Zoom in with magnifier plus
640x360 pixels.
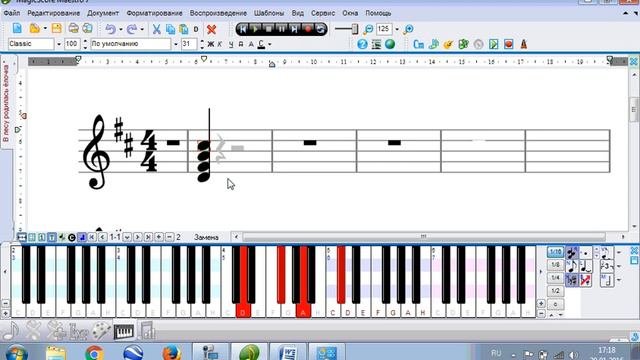[x=408, y=29]
